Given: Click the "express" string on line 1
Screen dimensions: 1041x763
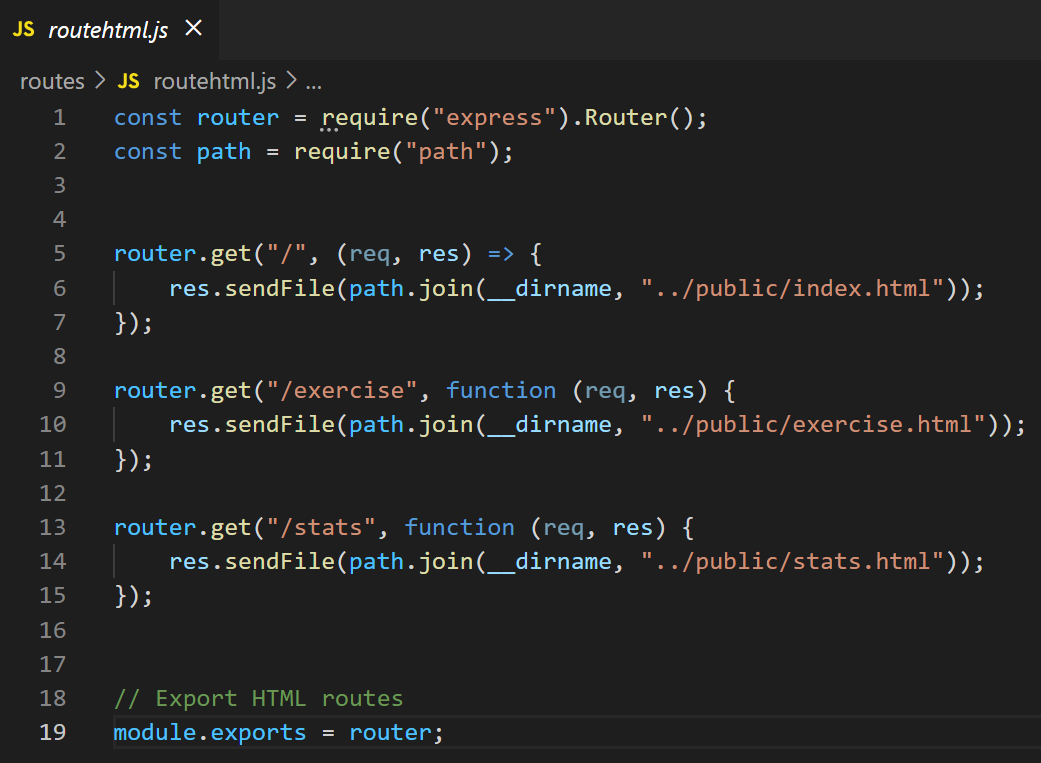Looking at the screenshot, I should click(x=494, y=118).
